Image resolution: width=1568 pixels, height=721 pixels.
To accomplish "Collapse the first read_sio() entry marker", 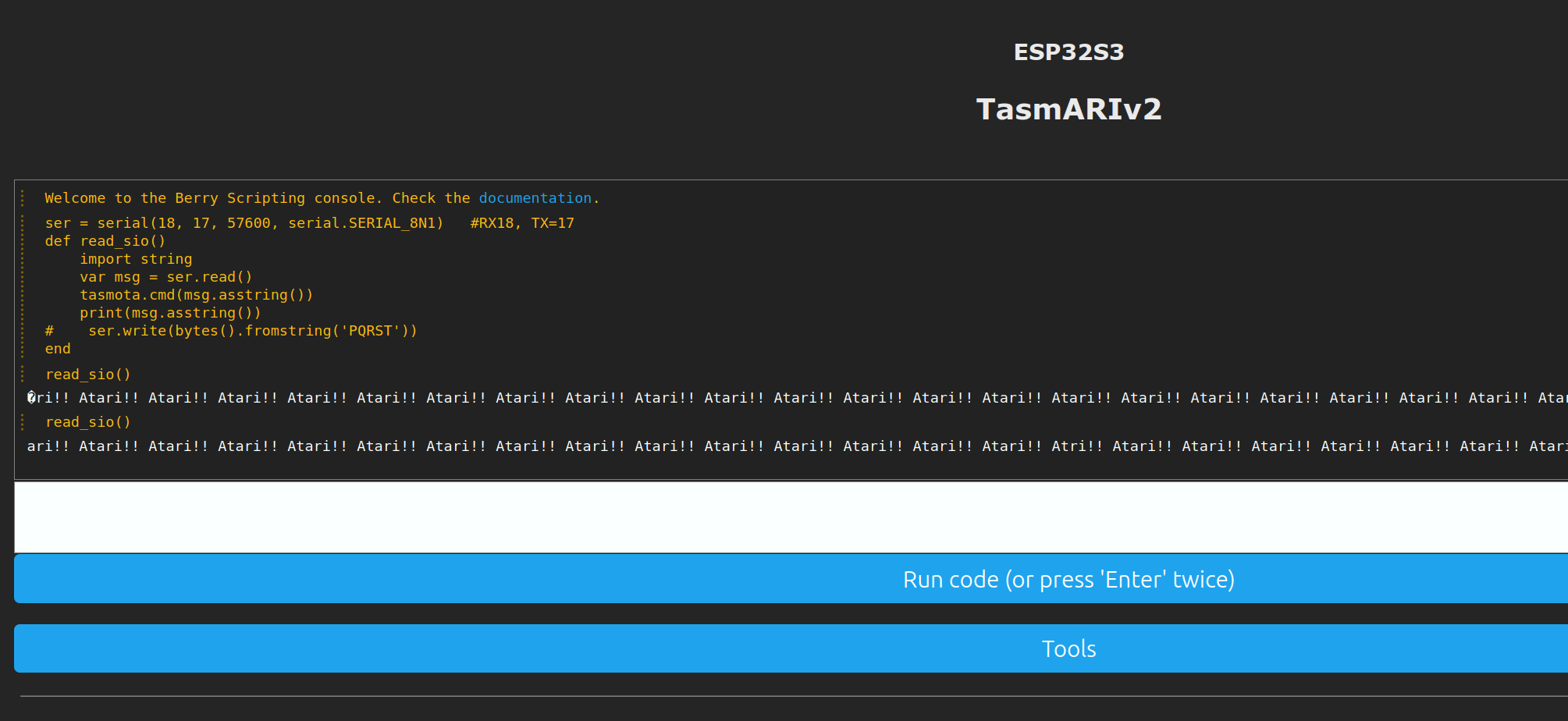I will [23, 374].
